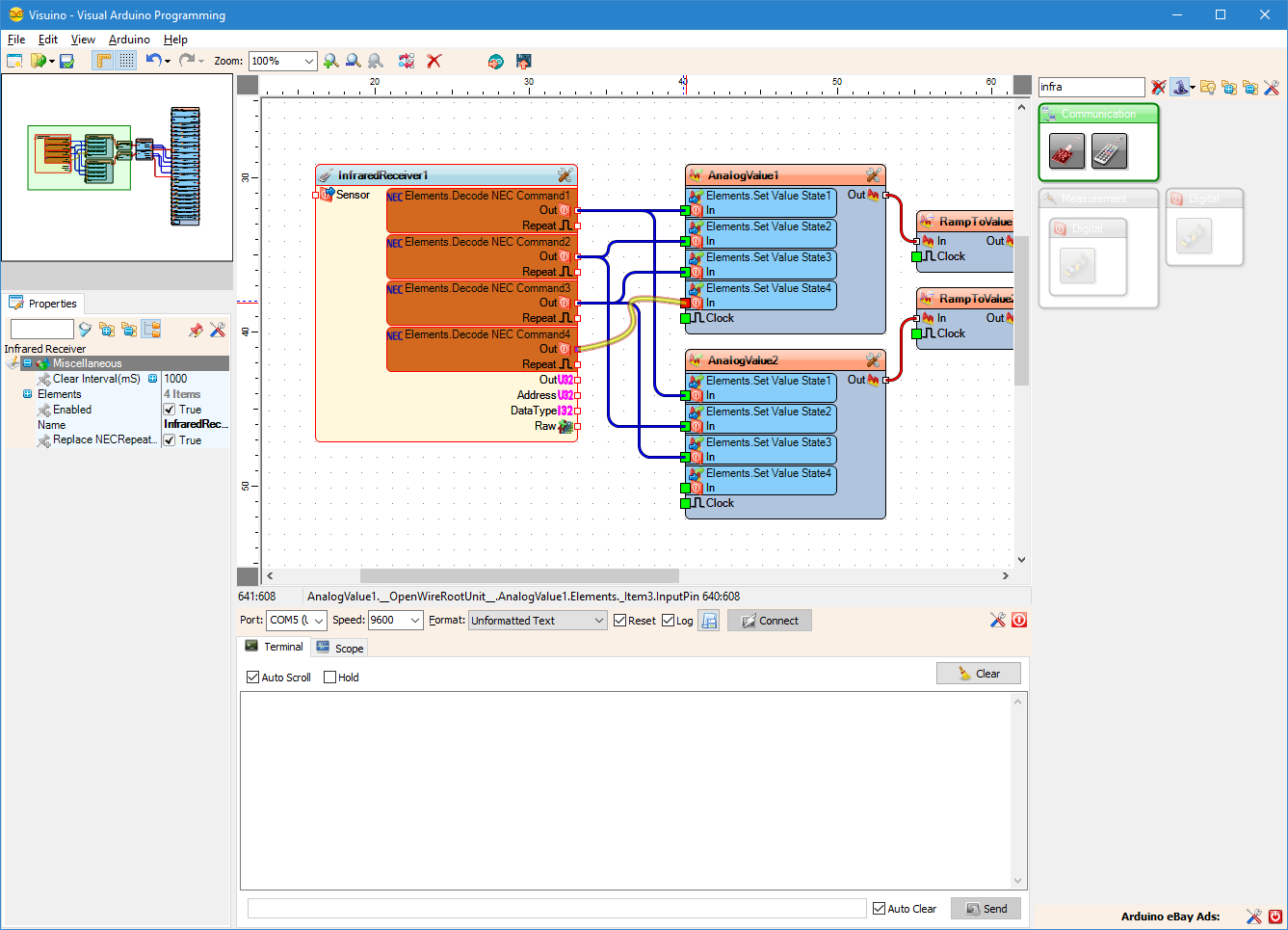Click the Zoom In magnifier icon
The image size is (1288, 930).
coord(331,61)
